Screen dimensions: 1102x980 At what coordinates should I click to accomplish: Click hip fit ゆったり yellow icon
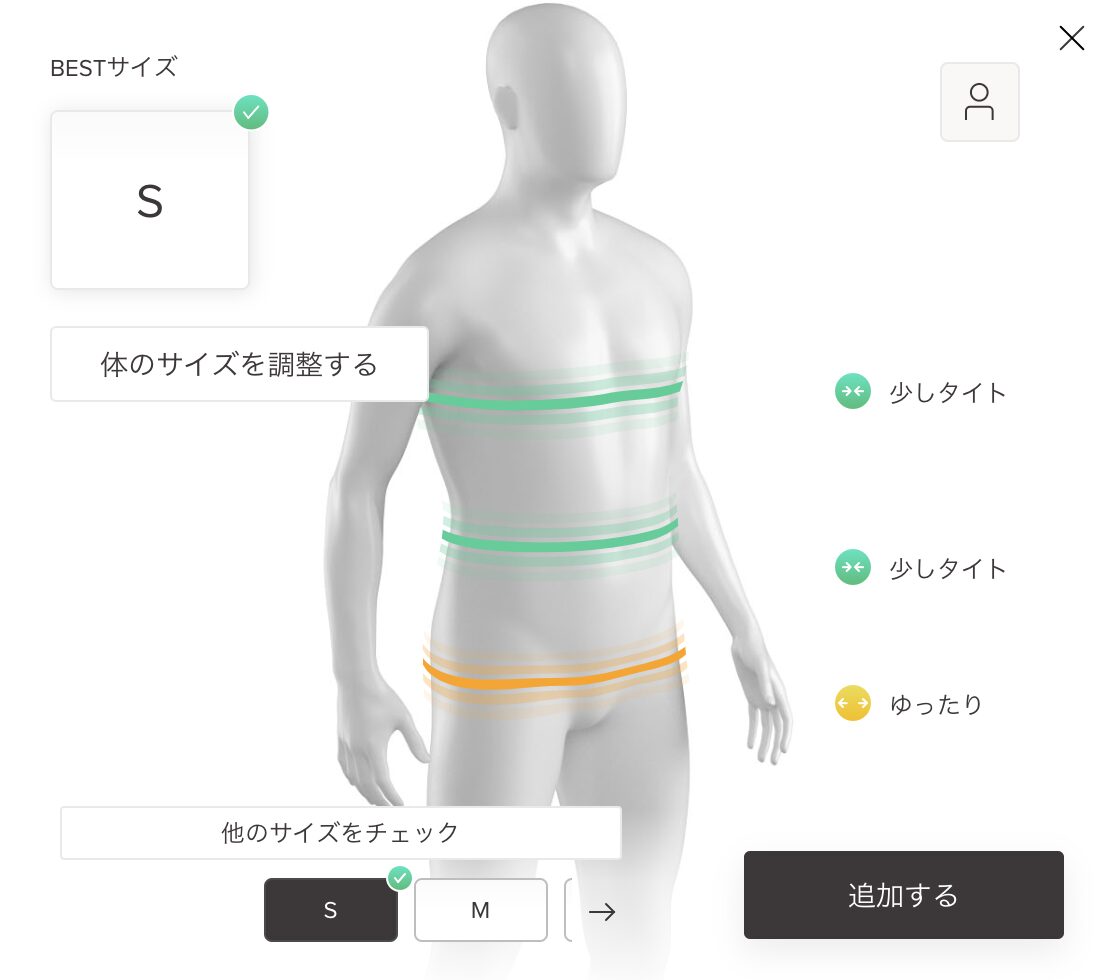853,703
